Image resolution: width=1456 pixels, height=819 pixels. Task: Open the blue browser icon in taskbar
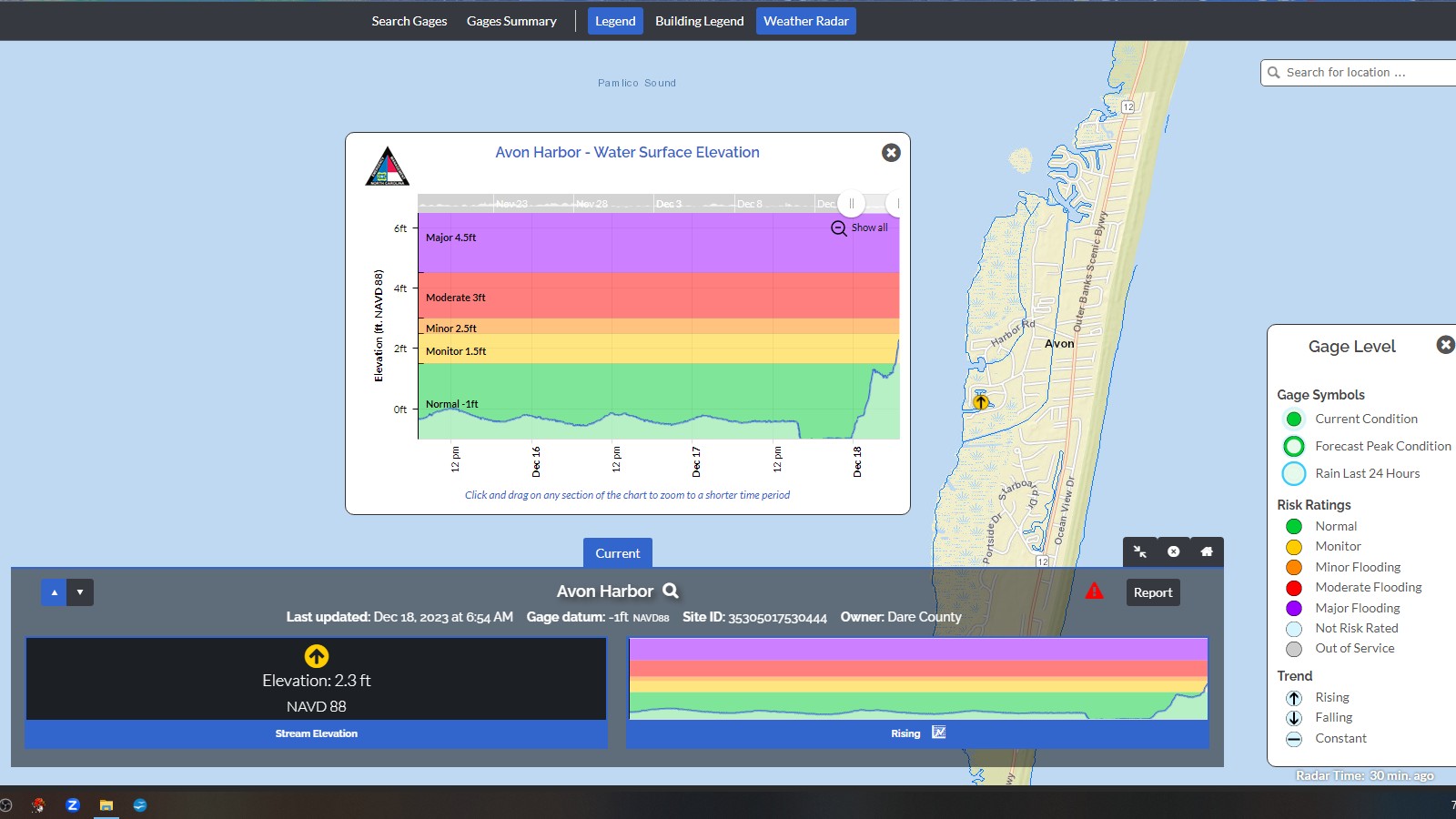click(x=140, y=804)
